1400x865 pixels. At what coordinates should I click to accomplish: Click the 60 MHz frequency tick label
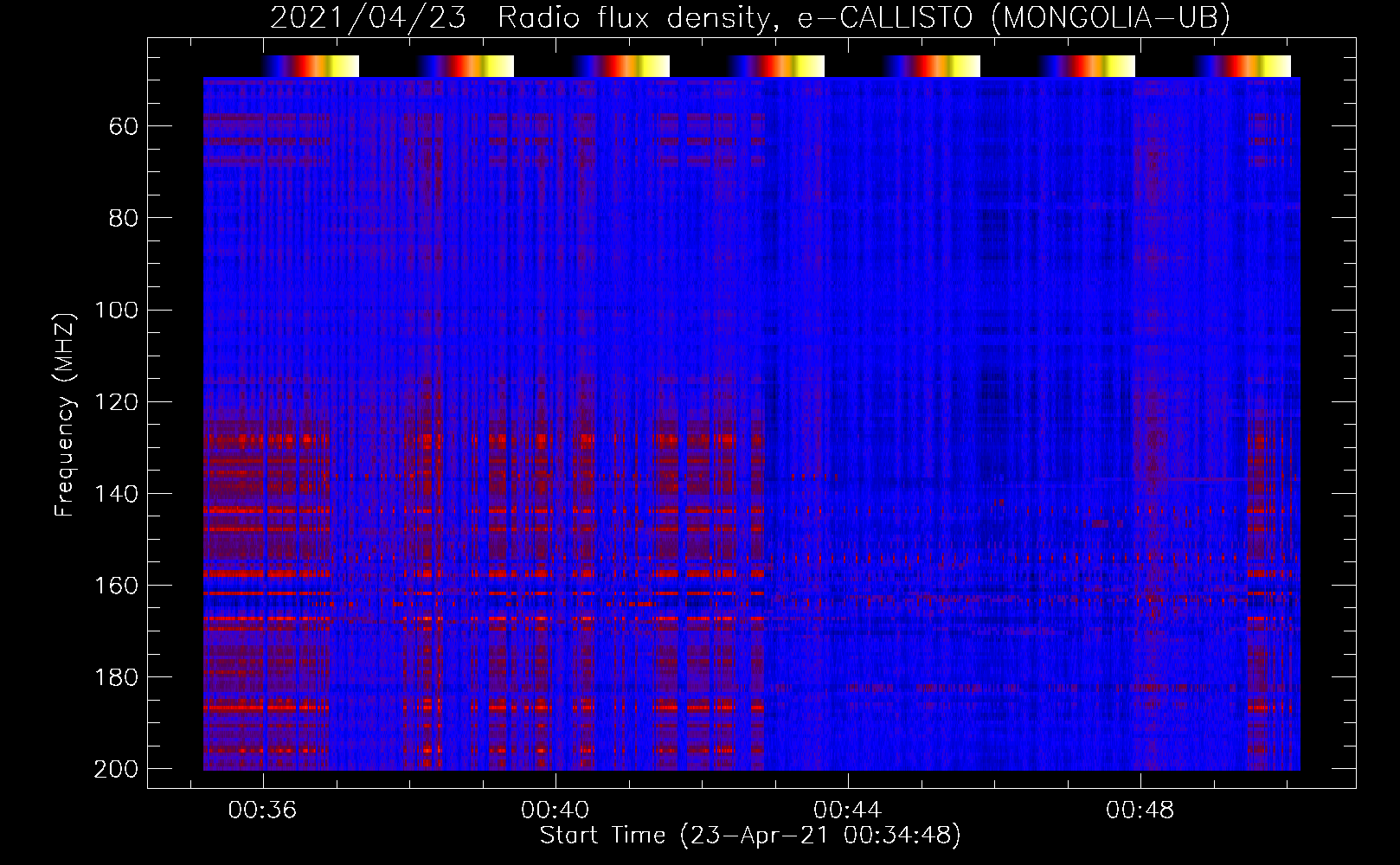[x=124, y=126]
